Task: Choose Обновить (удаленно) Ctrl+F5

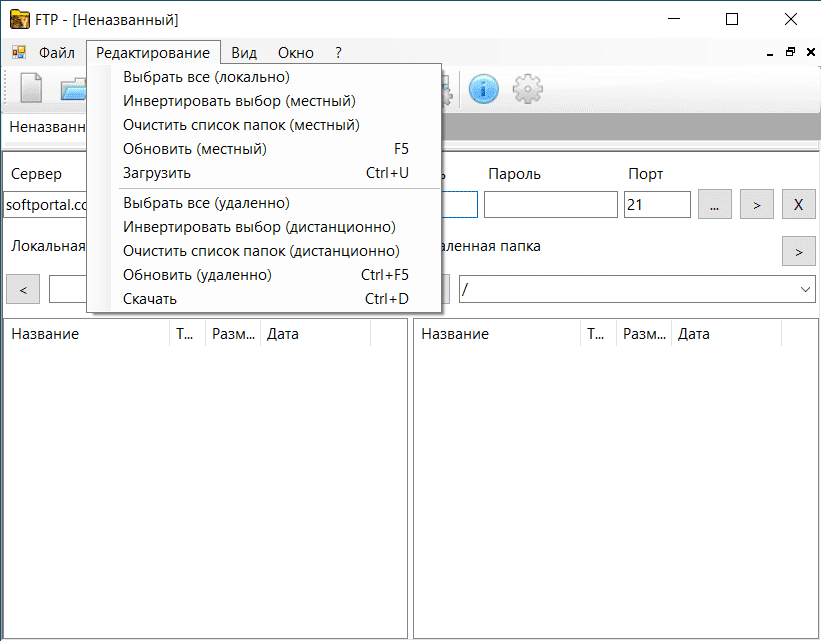Action: click(264, 275)
